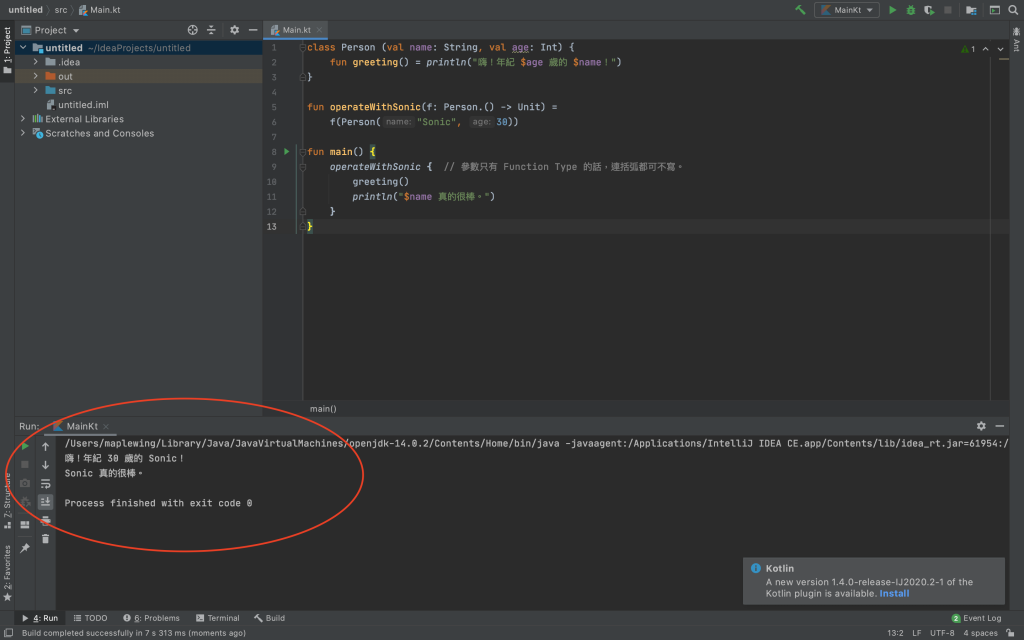The height and width of the screenshot is (640, 1024).
Task: Go to next highlighted error arrow
Action: tap(1000, 49)
